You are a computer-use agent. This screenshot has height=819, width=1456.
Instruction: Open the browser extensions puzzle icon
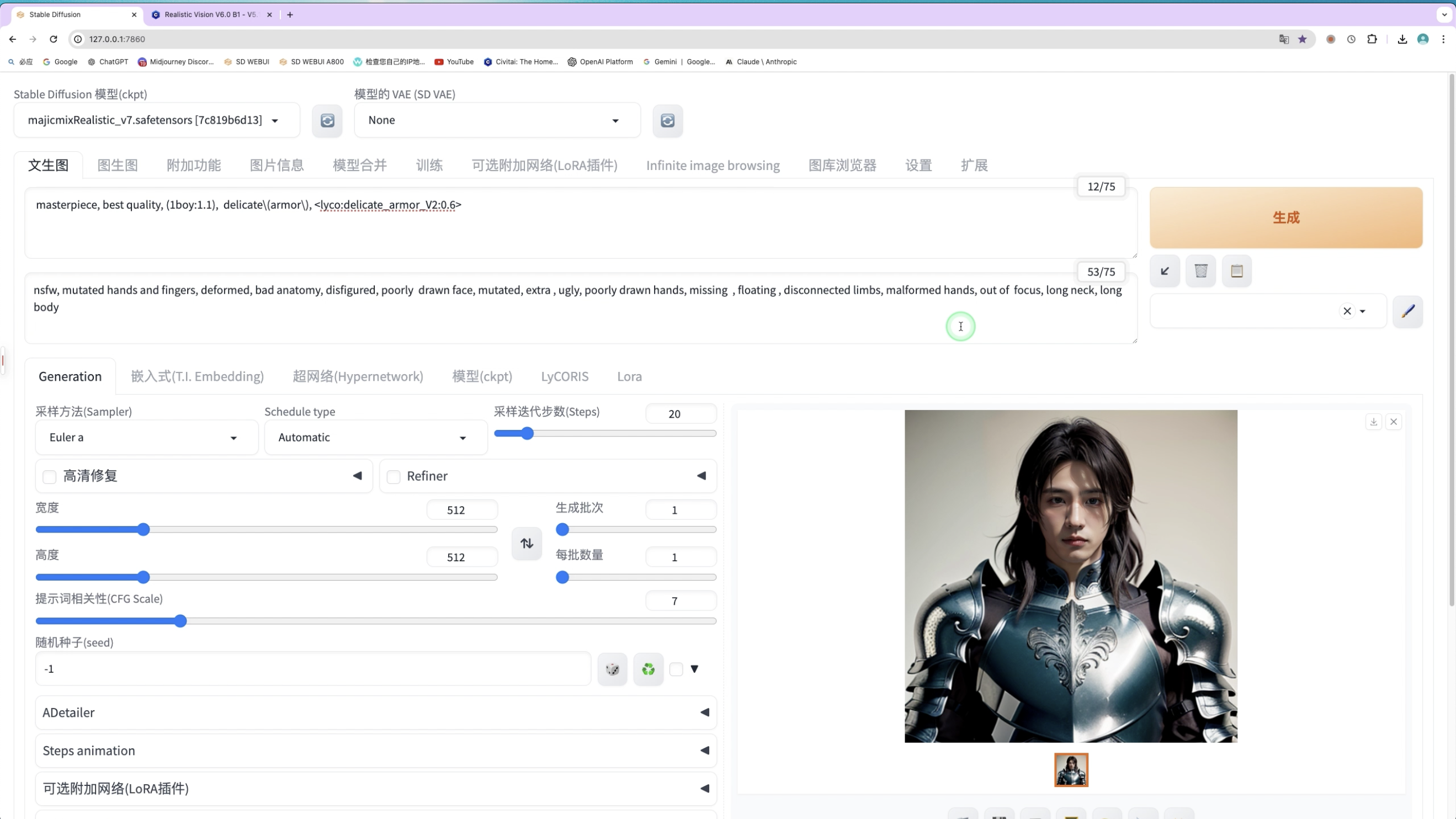pos(1372,39)
